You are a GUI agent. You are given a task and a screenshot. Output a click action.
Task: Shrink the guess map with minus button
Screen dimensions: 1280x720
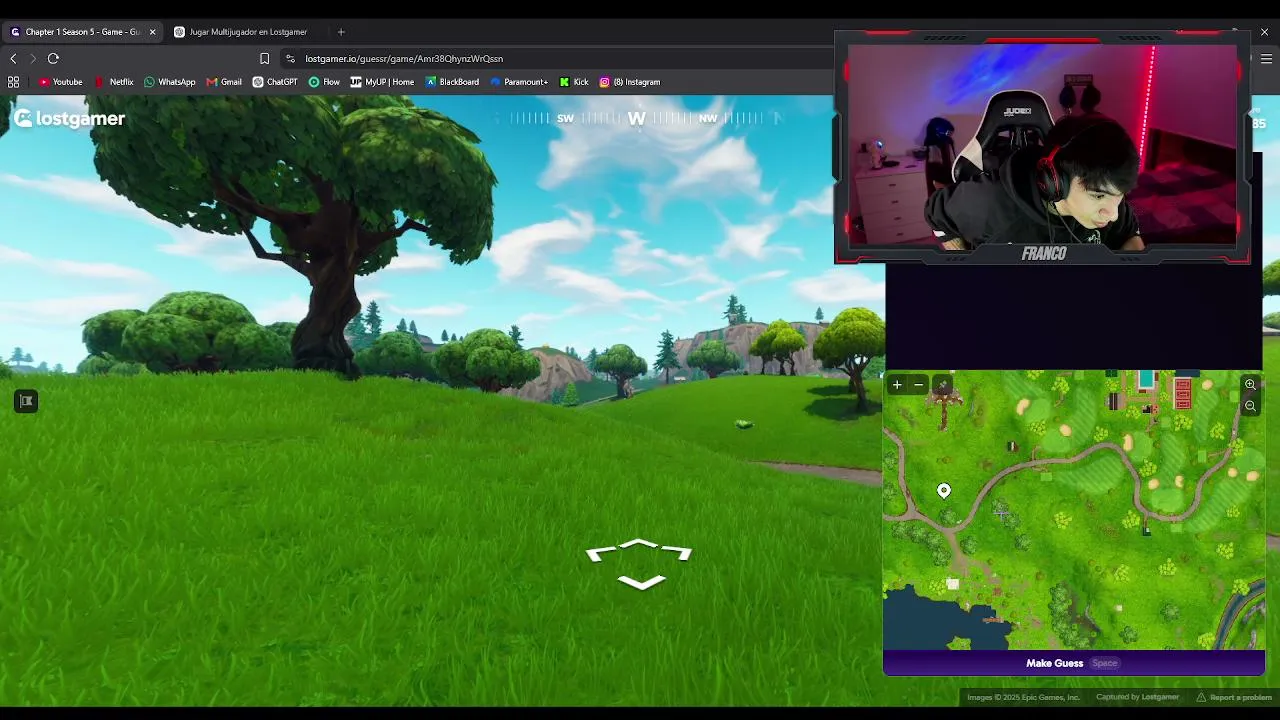point(919,385)
